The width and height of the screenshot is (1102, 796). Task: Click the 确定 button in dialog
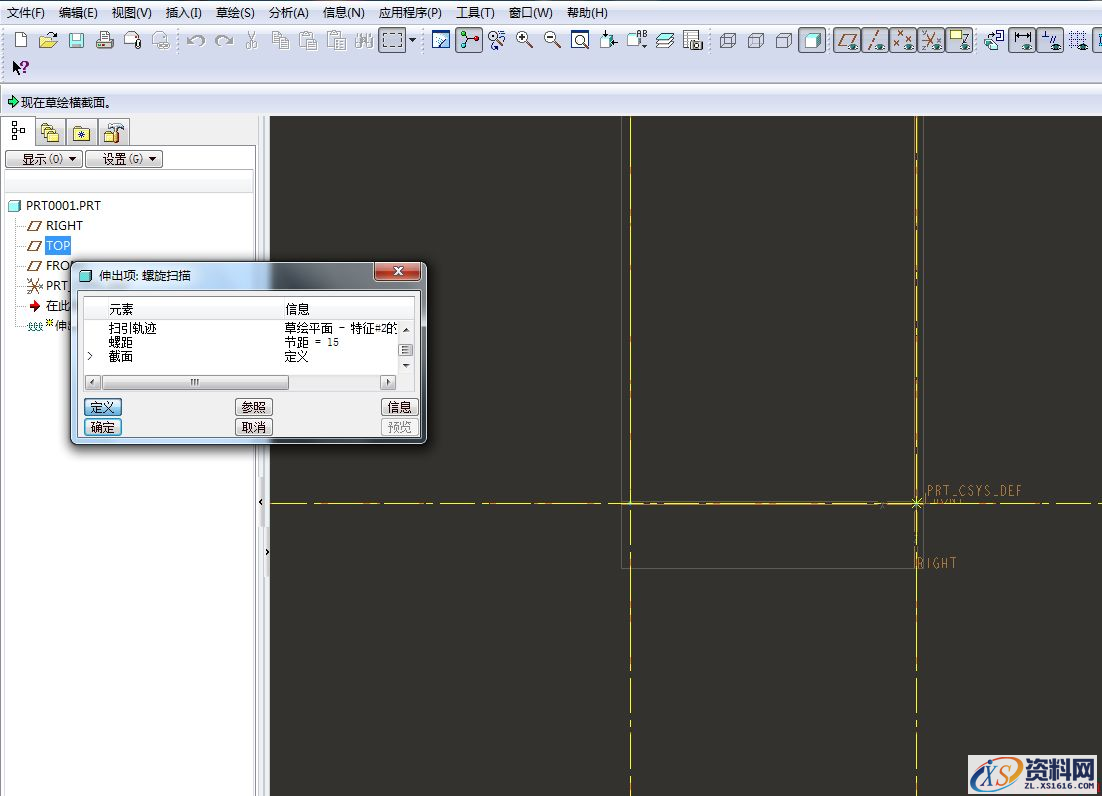point(102,427)
